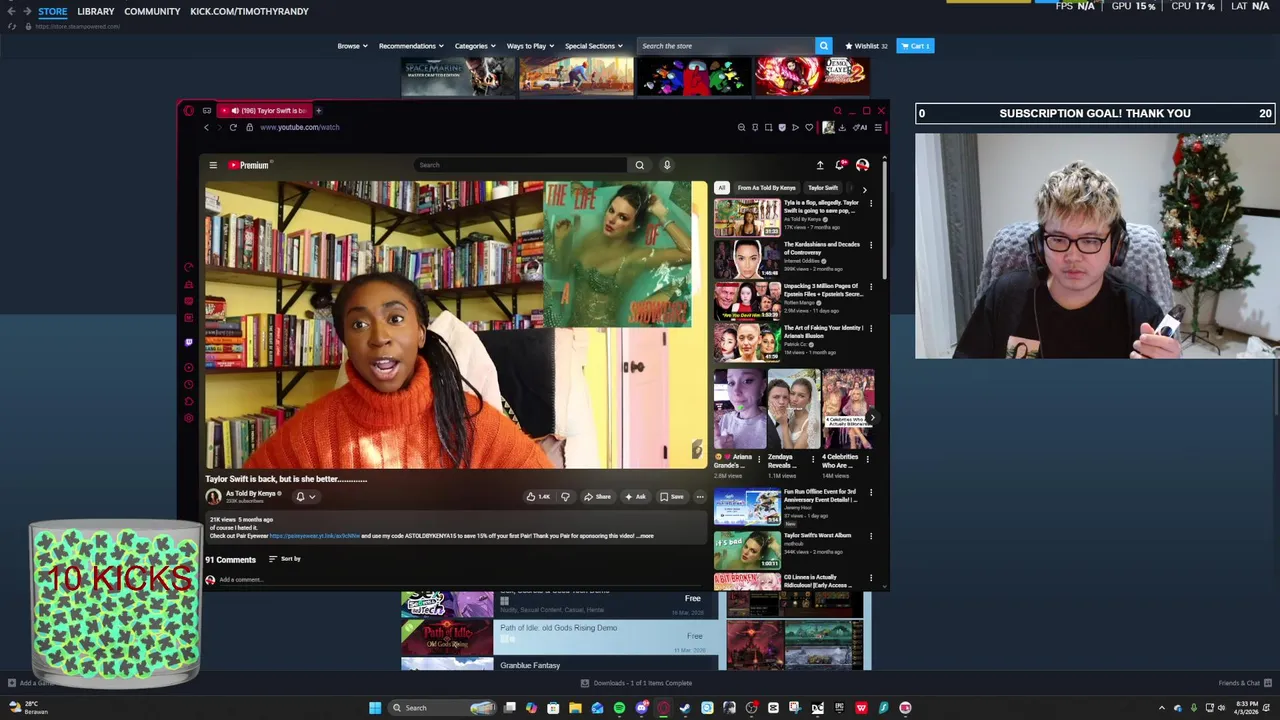Go to YouTube Premium home logo
1280x720 pixels.
pos(249,165)
